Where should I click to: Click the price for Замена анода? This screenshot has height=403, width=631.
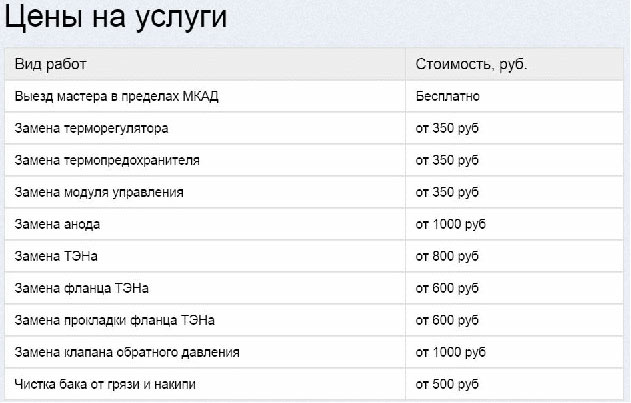tap(451, 224)
